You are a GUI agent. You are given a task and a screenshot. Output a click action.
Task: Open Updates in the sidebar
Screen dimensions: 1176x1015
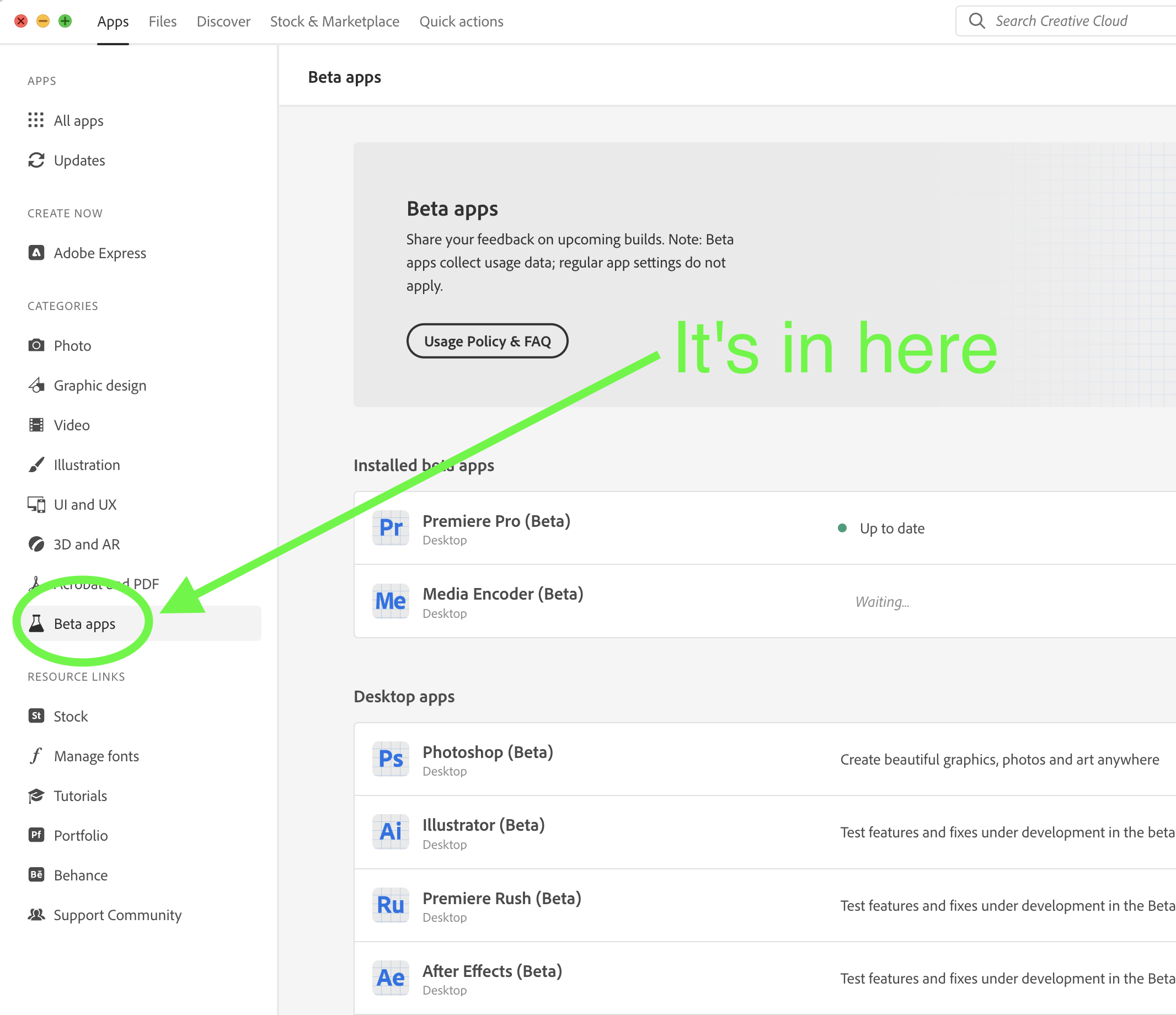(79, 161)
